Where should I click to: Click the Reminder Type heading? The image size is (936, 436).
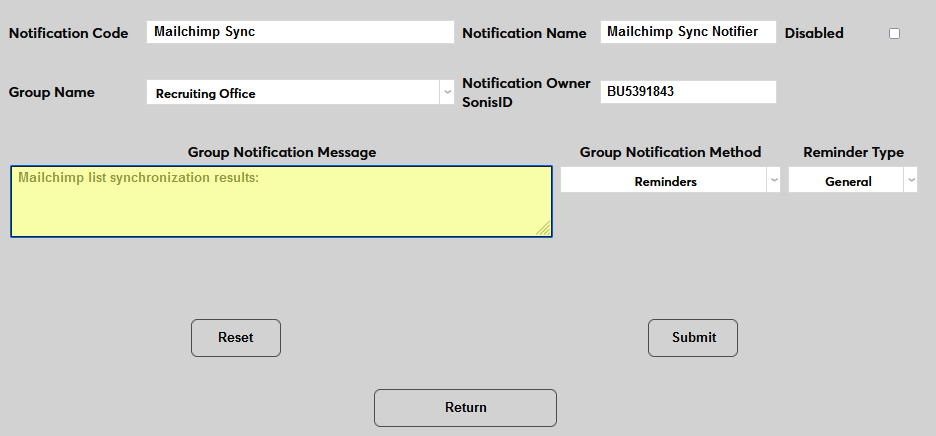pyautogui.click(x=853, y=152)
